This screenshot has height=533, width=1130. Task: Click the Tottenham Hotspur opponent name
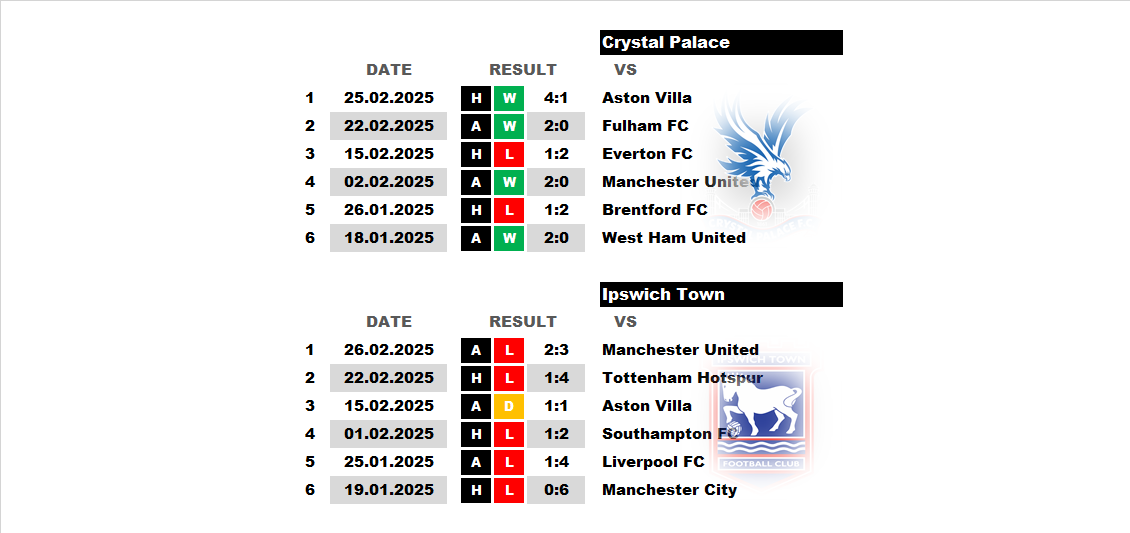tap(682, 378)
